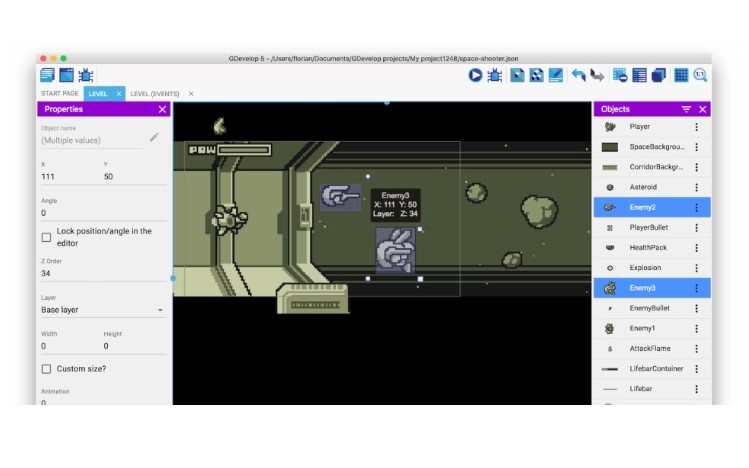Select AttackFlame in the Objects list
Image resolution: width=749 pixels, height=468 pixels.
pos(652,349)
